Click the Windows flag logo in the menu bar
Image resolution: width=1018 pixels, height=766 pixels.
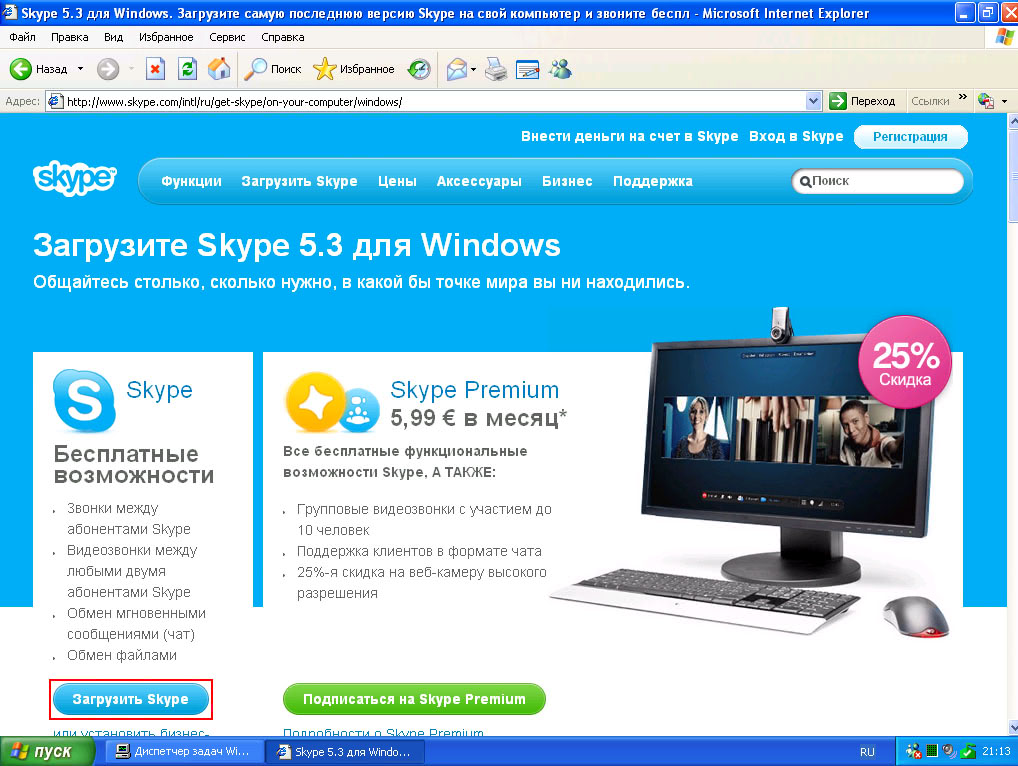(x=1004, y=37)
